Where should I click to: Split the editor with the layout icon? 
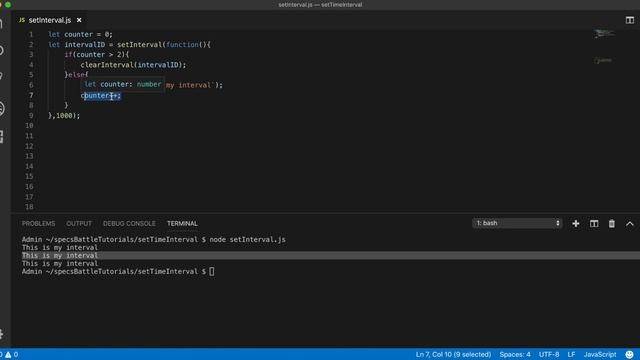click(630, 20)
